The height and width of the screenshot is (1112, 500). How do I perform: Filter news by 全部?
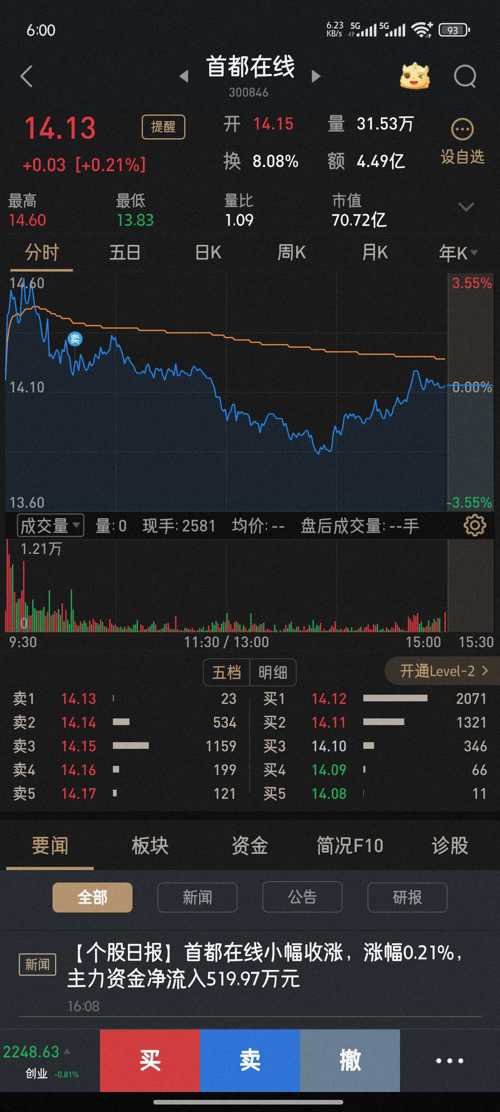[x=92, y=897]
